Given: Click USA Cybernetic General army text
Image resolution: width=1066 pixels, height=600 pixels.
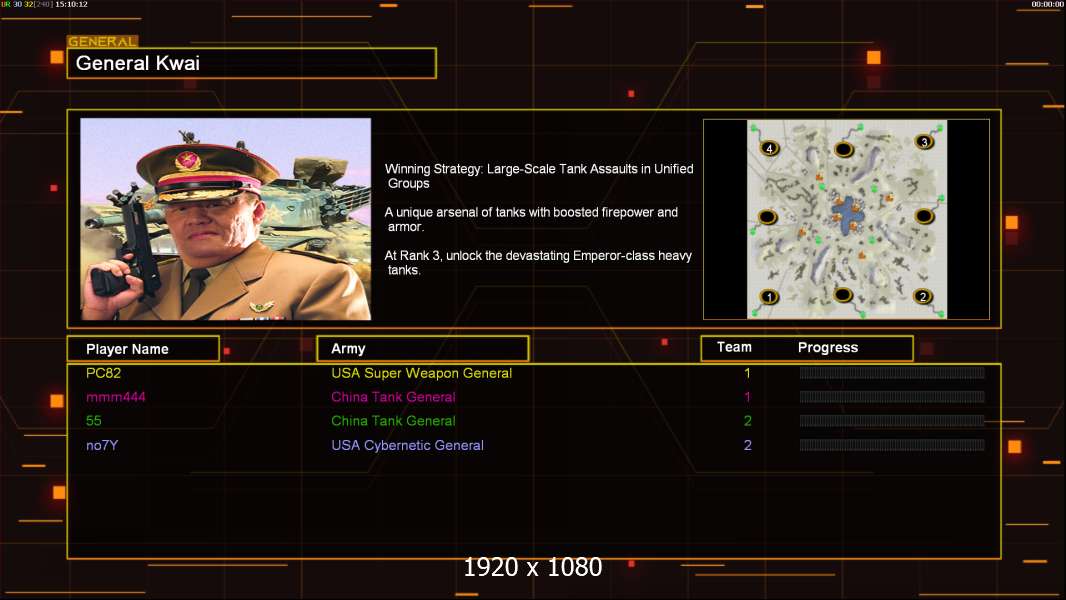Looking at the screenshot, I should coord(407,445).
